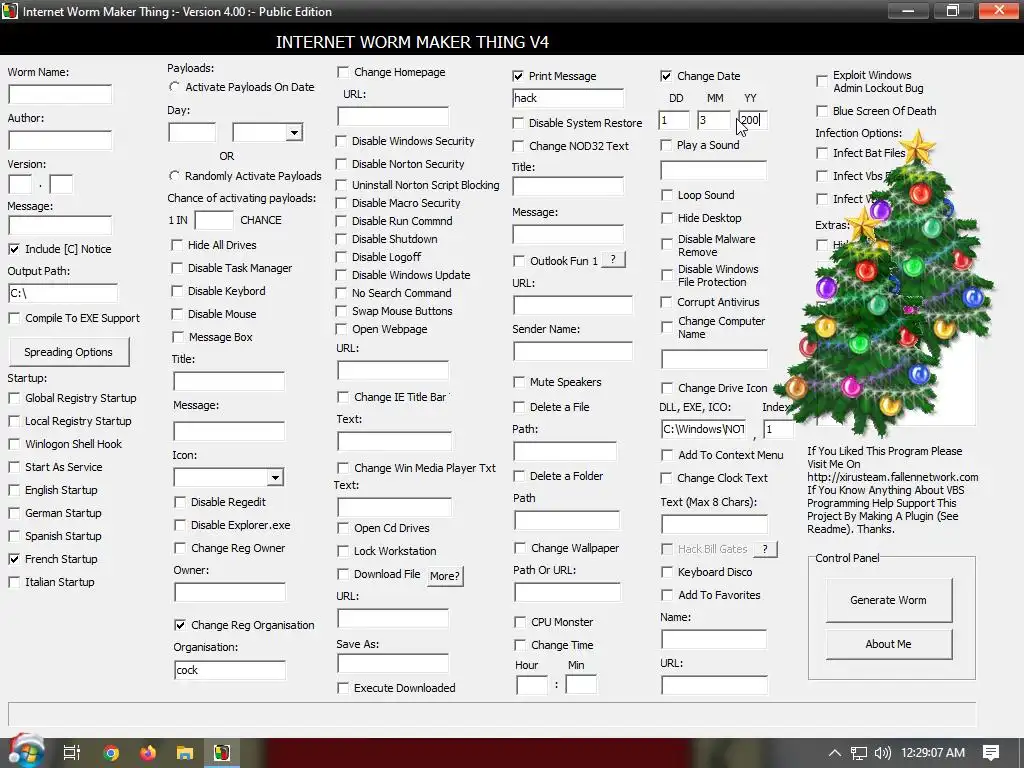
Task: Tick the Swap Mouse Buttons checkbox
Action: (x=341, y=311)
